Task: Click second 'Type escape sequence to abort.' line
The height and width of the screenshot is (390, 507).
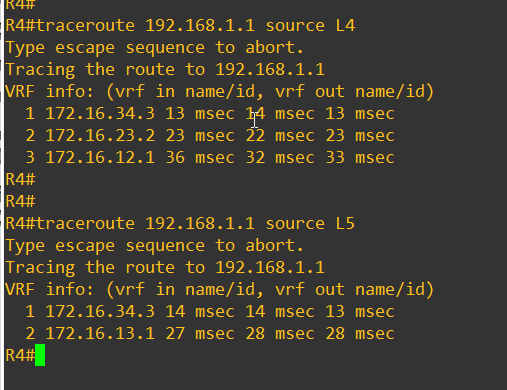Action: (155, 246)
